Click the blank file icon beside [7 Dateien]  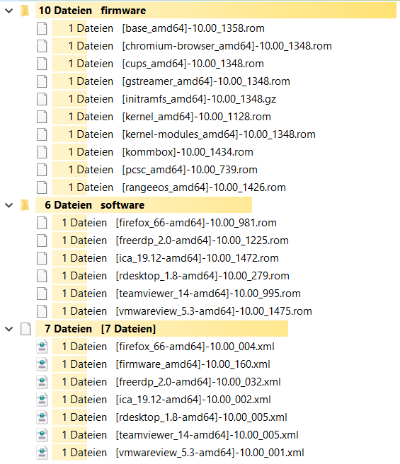pos(26,329)
